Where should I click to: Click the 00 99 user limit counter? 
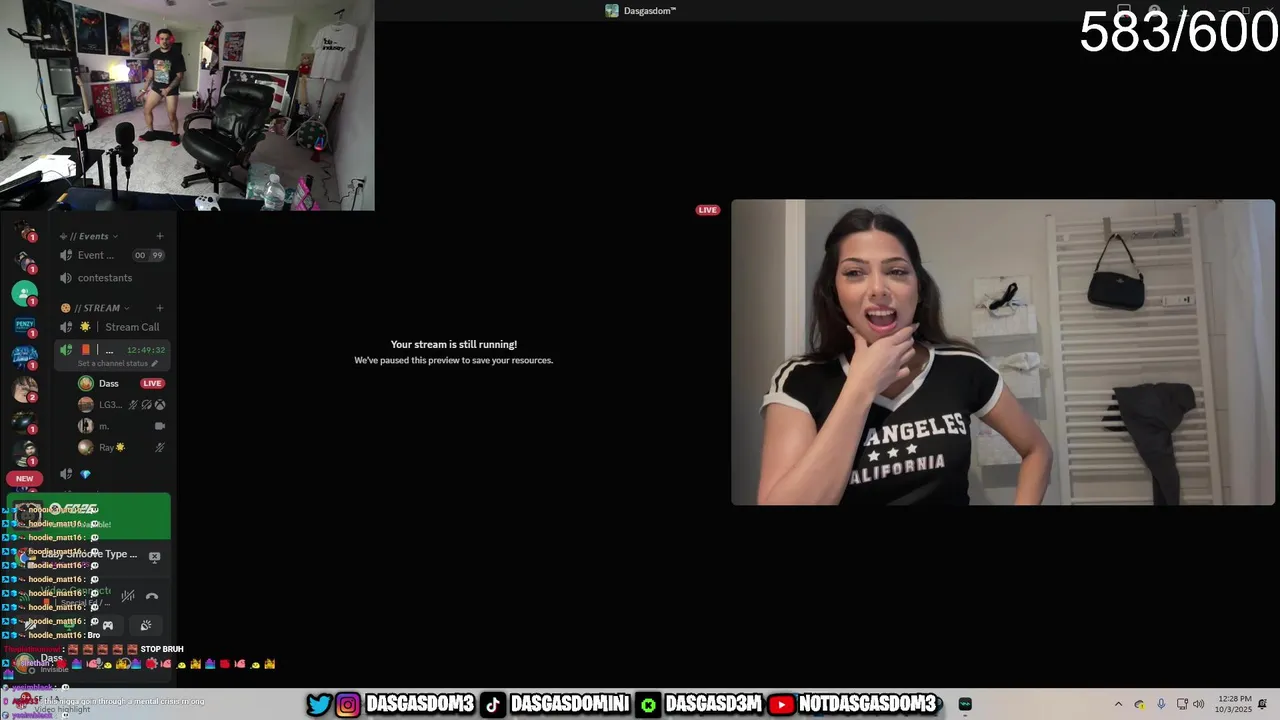coord(148,255)
